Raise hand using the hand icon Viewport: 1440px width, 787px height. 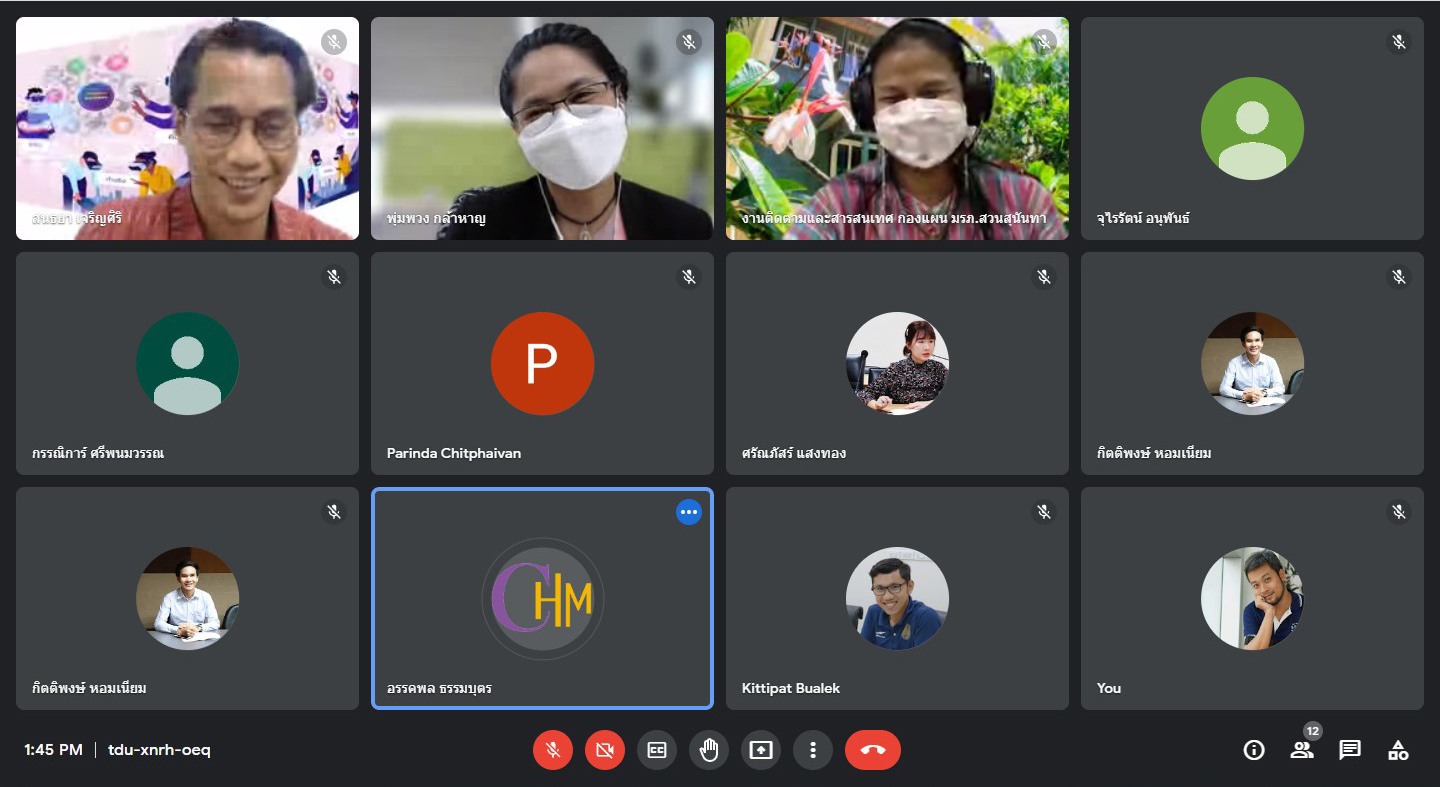click(709, 750)
